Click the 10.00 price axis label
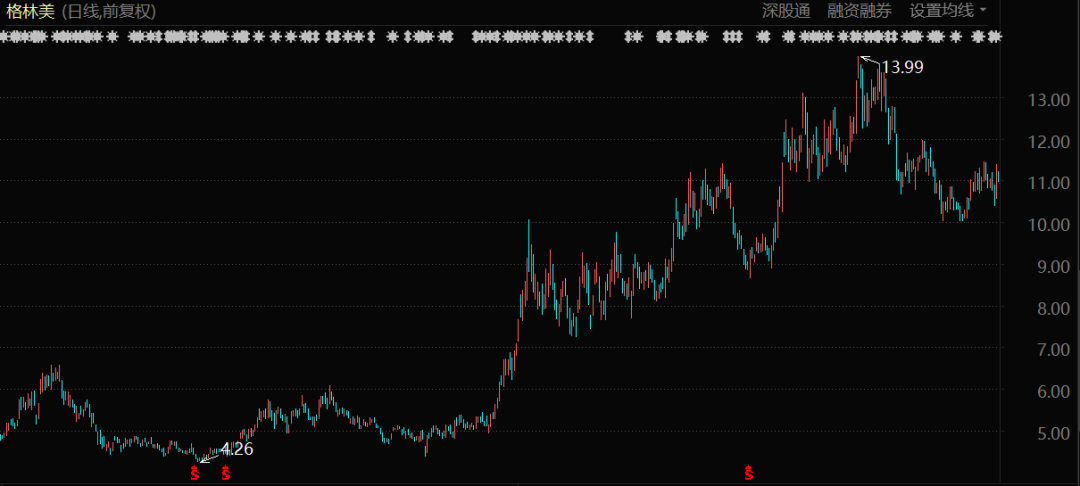This screenshot has height=486, width=1080. (1048, 225)
